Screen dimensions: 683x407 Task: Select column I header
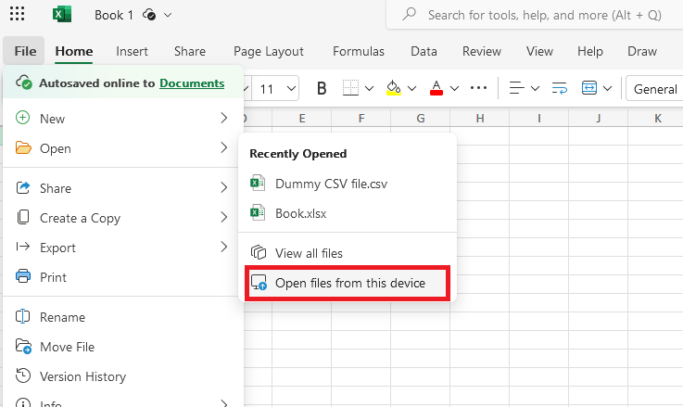pyautogui.click(x=539, y=118)
